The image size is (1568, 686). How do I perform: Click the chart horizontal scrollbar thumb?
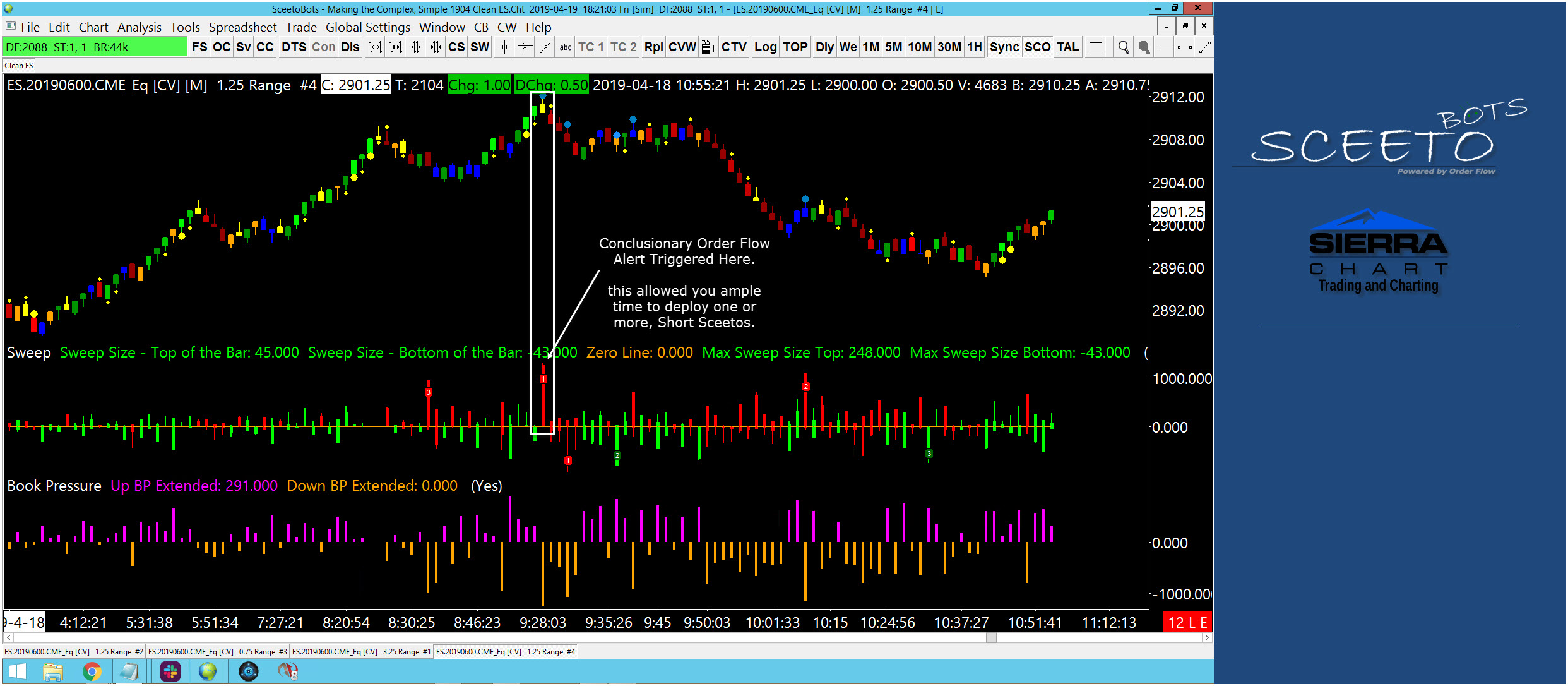(991, 638)
